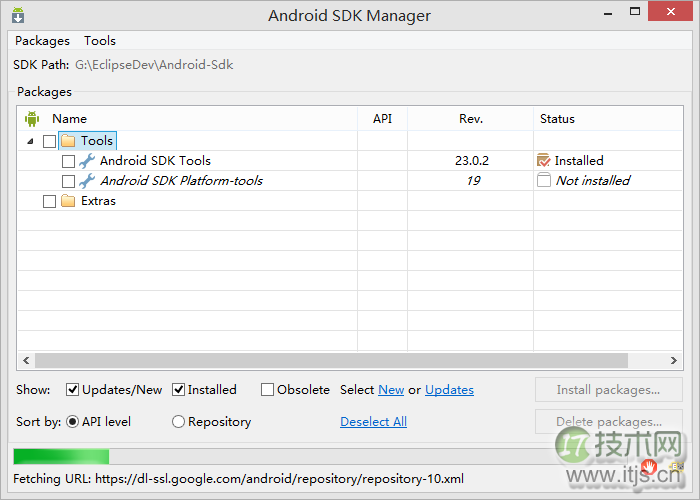Click the Tools folder icon

[68, 141]
